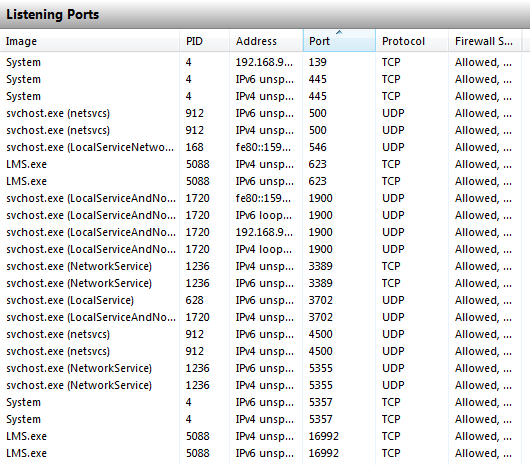Click PID 628 cell
This screenshot has width=530, height=465.
point(194,300)
